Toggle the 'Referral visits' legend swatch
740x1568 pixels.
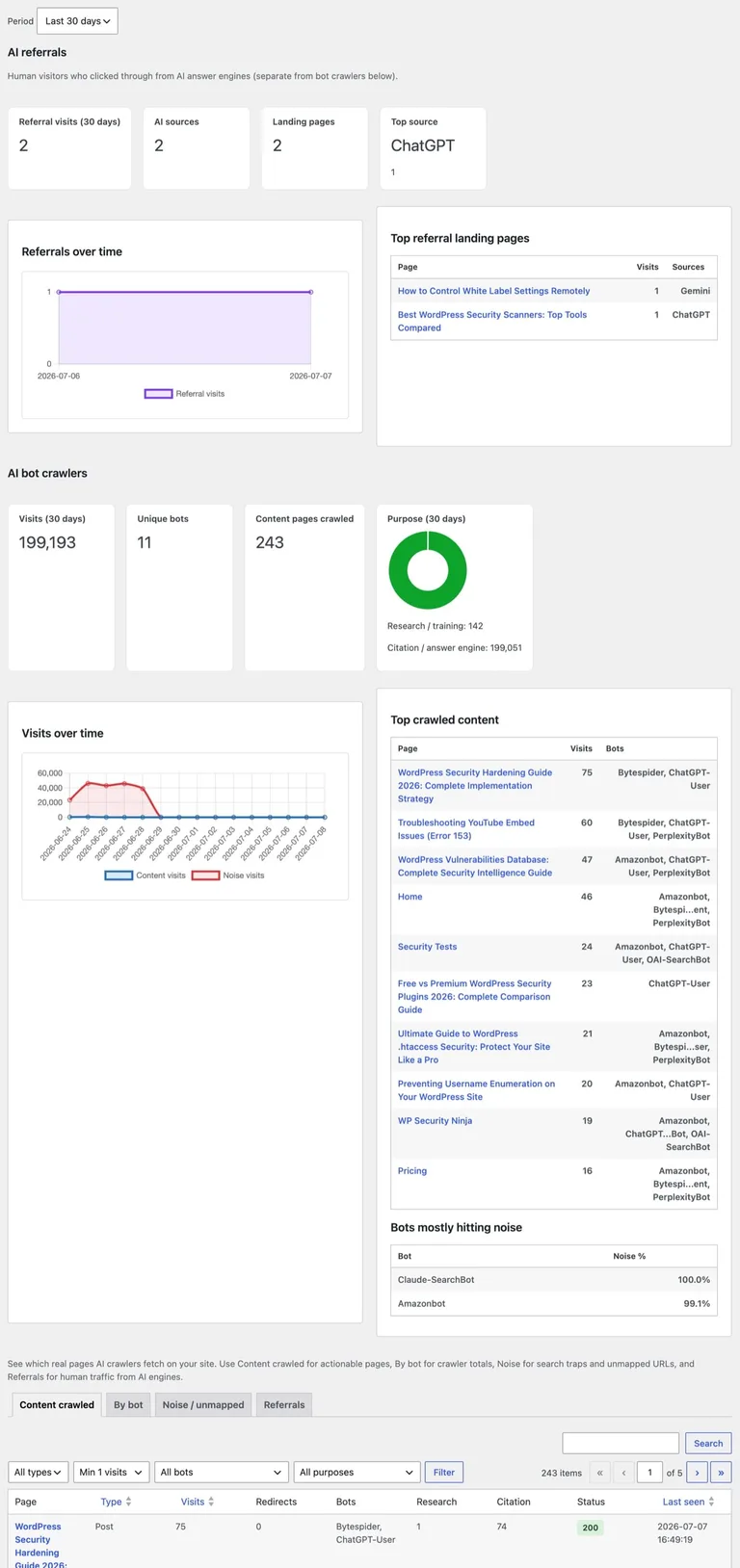[158, 394]
